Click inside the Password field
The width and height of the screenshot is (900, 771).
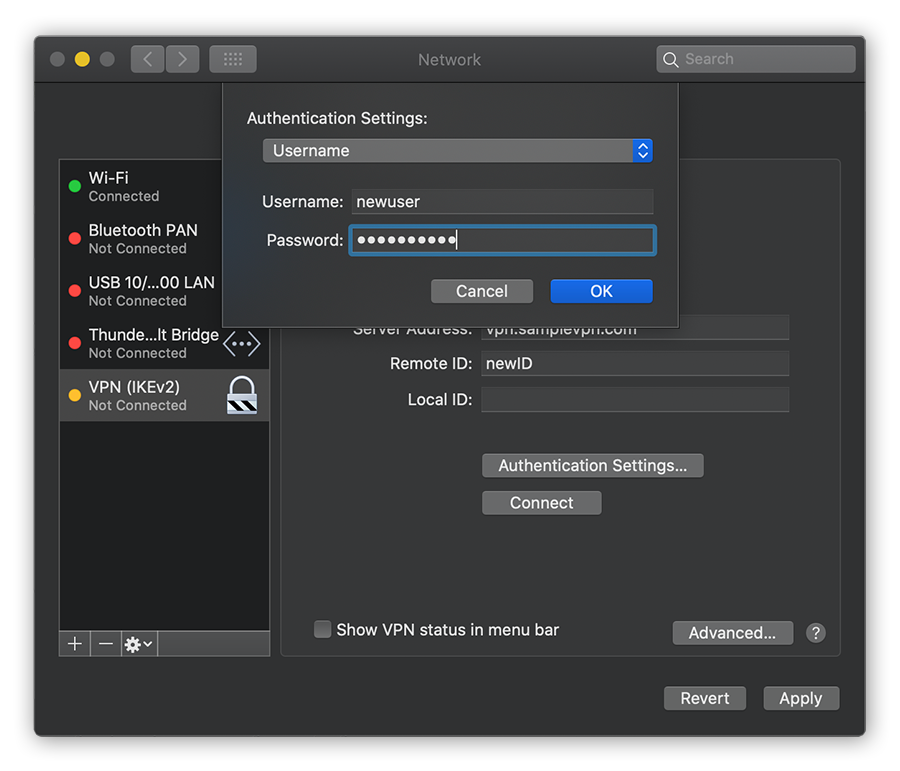502,240
